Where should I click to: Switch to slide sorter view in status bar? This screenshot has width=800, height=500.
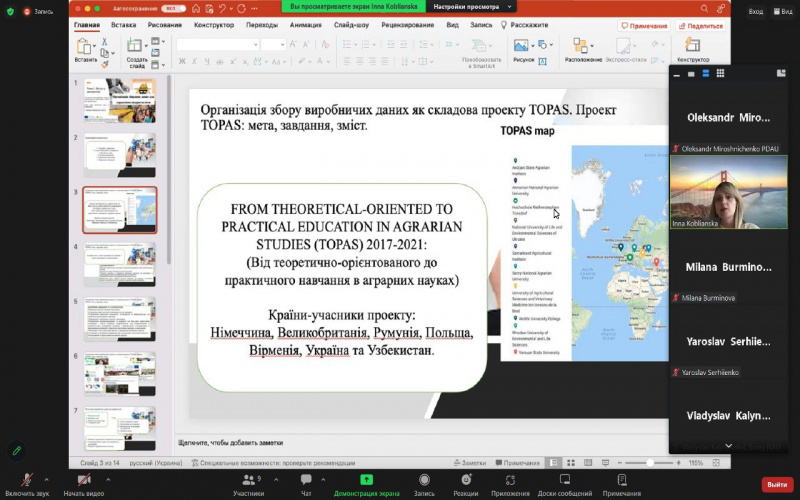tap(571, 463)
